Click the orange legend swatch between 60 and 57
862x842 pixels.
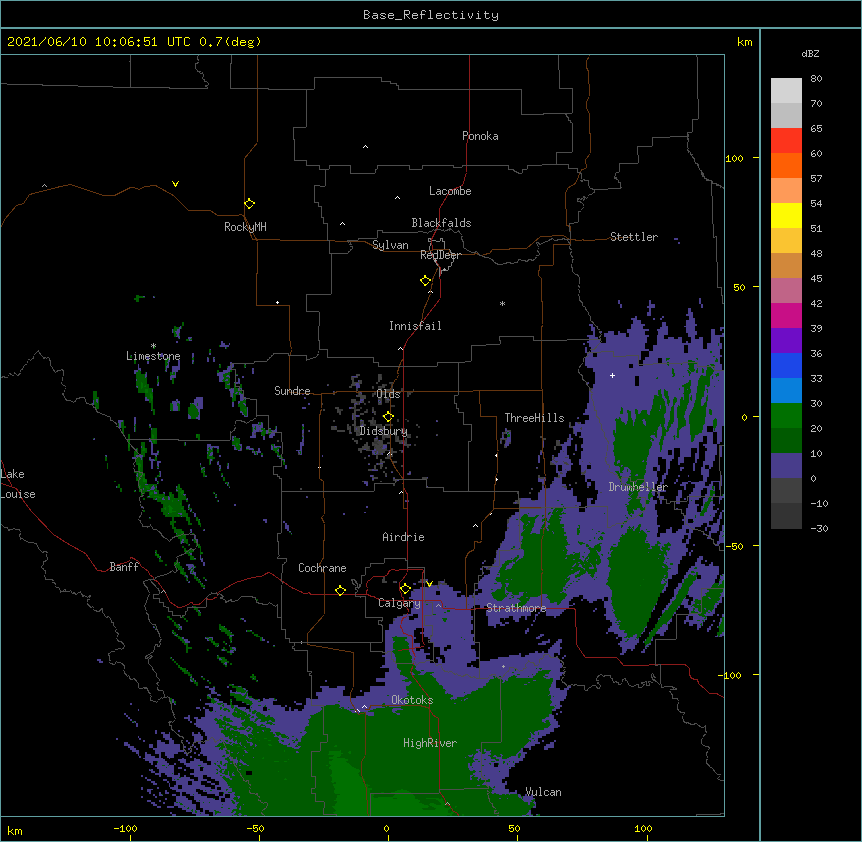[786, 165]
